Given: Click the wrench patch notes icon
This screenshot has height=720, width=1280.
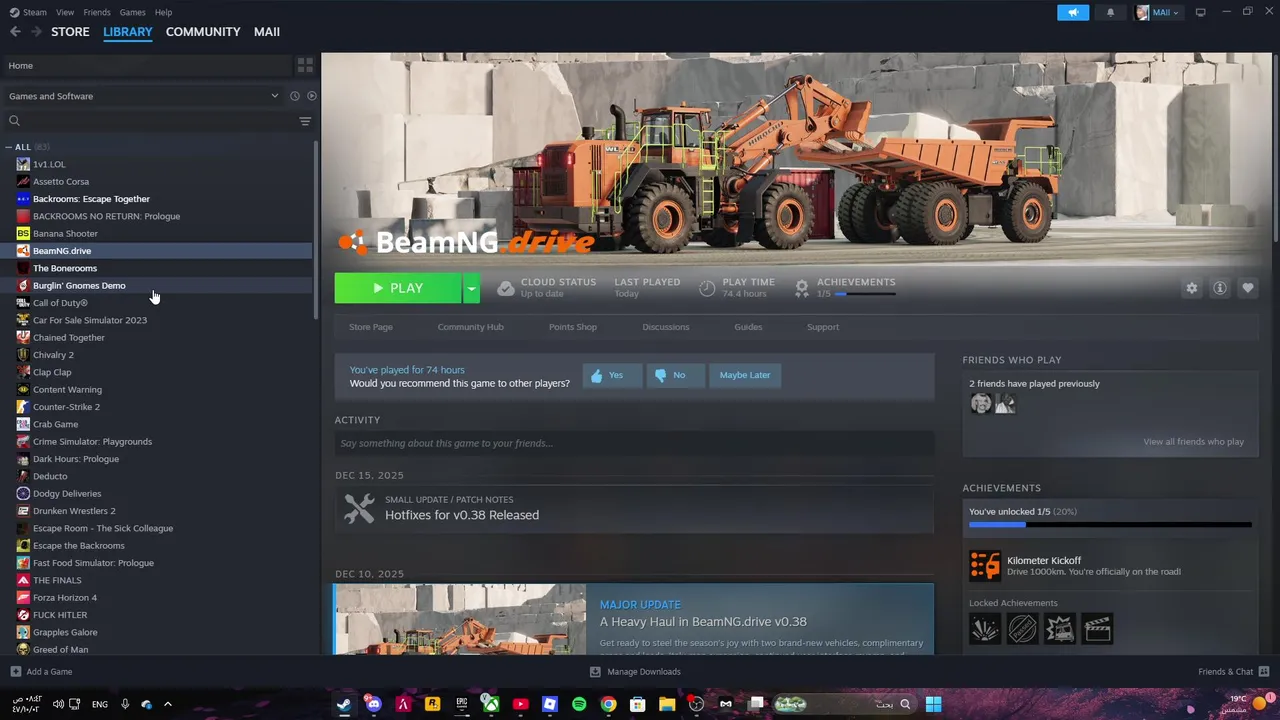Looking at the screenshot, I should tap(359, 508).
